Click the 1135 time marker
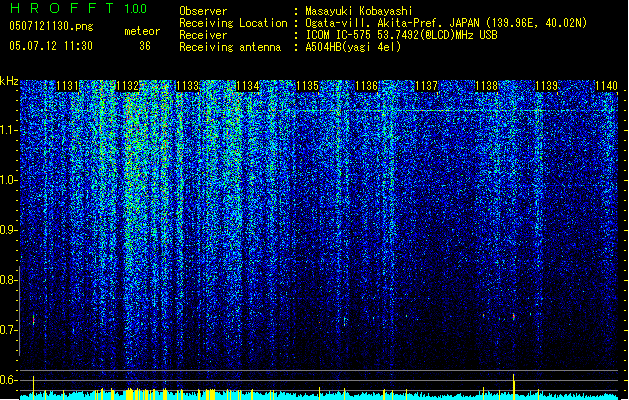 click(307, 86)
